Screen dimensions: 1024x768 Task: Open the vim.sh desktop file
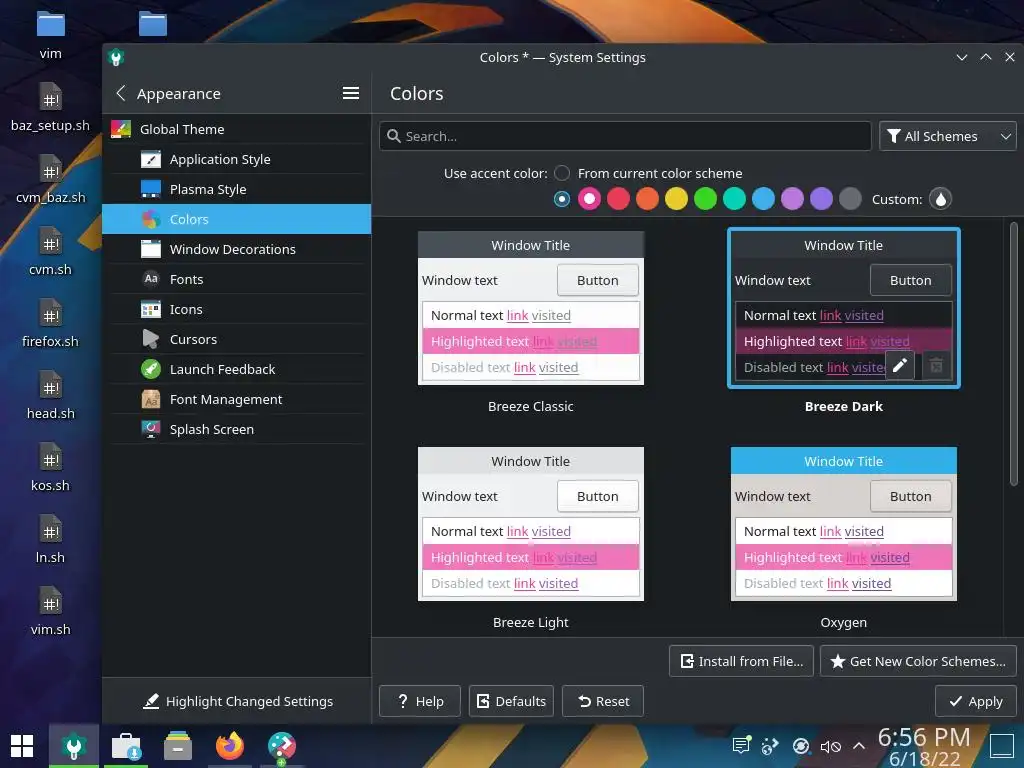point(50,613)
